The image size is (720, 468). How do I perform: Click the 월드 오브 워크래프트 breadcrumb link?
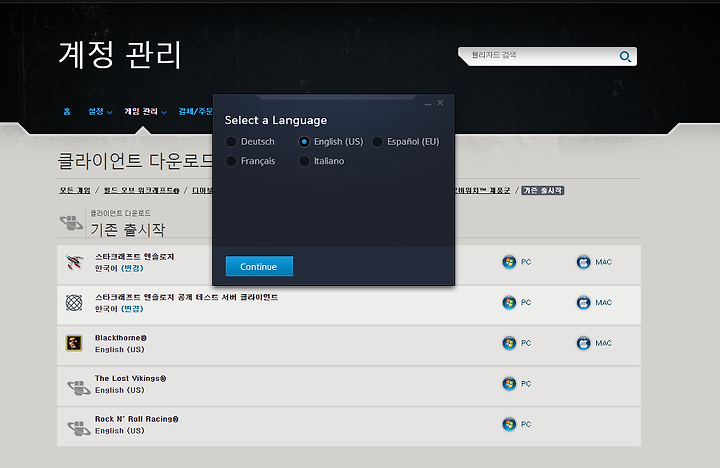pyautogui.click(x=141, y=190)
